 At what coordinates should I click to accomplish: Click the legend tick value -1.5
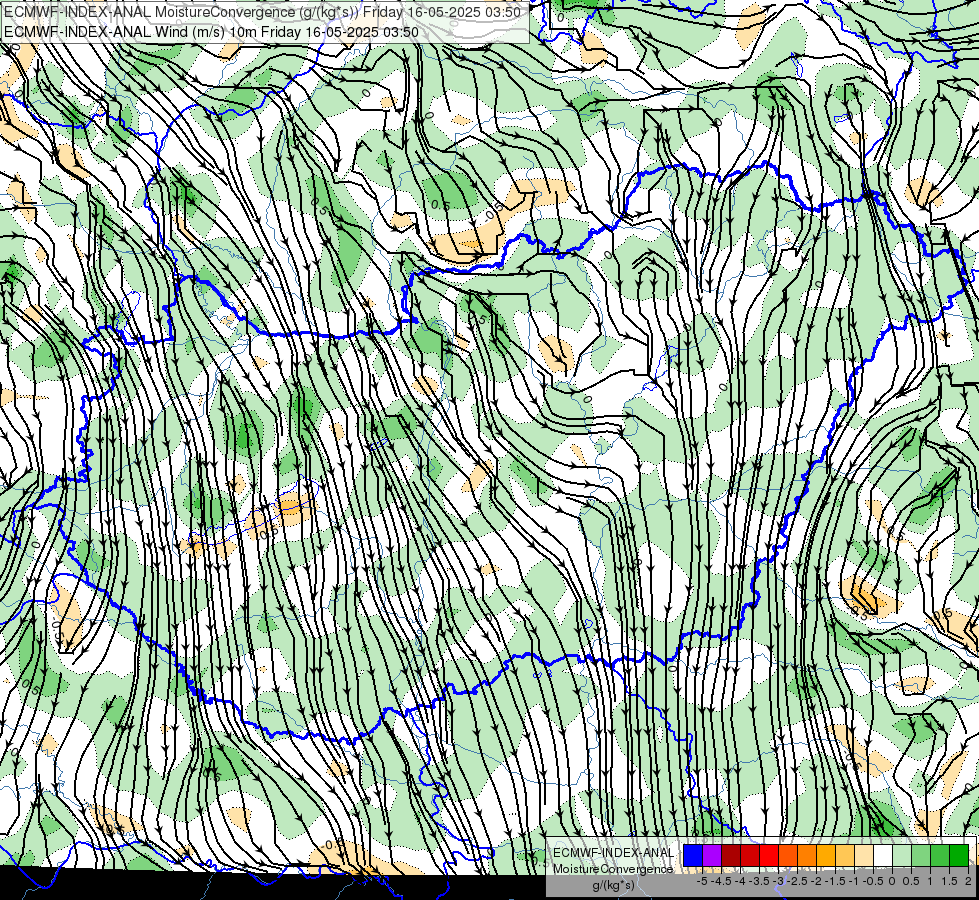coord(835,881)
